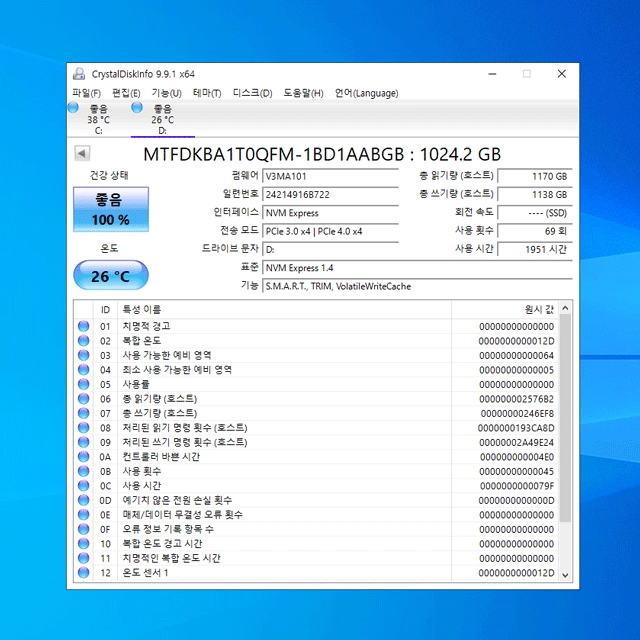Click status icon for row 08 처리된 읽기 명령 횟수
The image size is (640, 640).
(84, 428)
